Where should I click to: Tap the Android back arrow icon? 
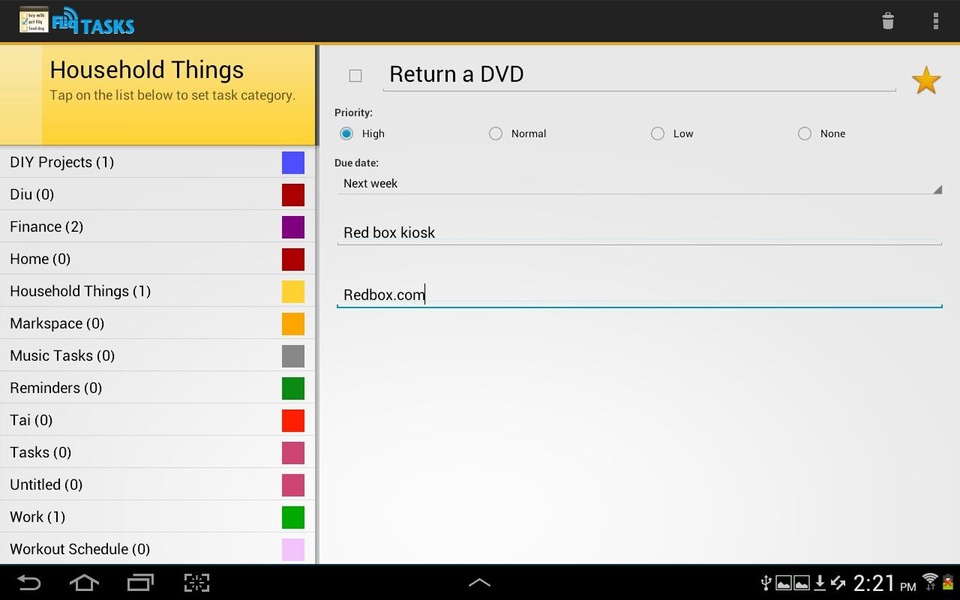point(28,582)
